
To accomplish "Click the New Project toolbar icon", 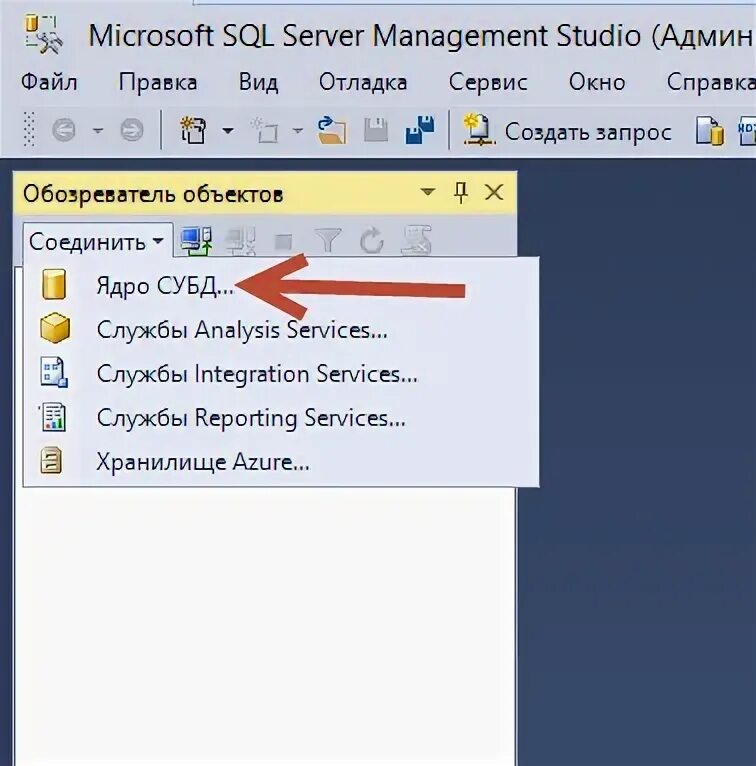I will (x=192, y=130).
